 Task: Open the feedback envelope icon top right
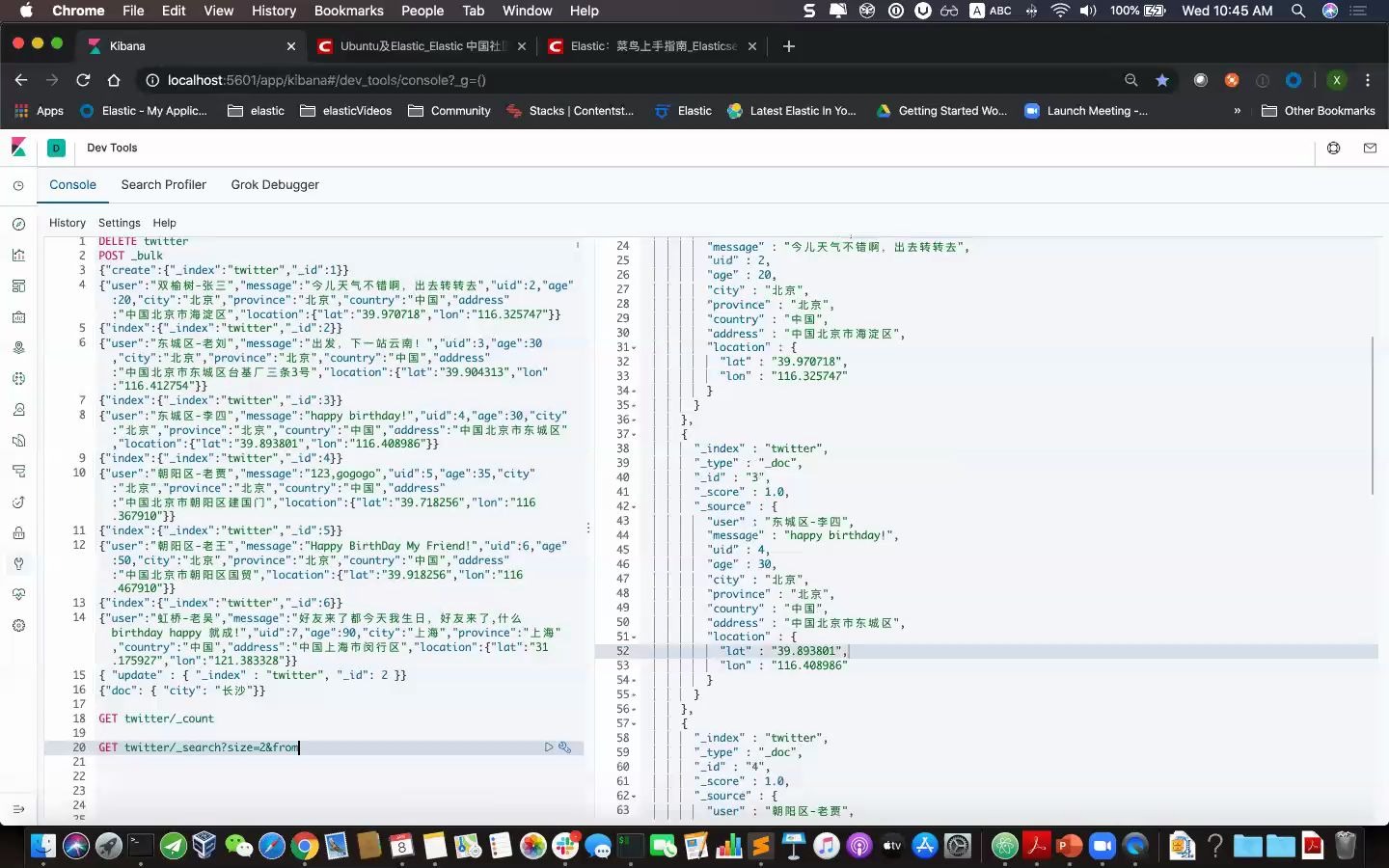[1369, 148]
